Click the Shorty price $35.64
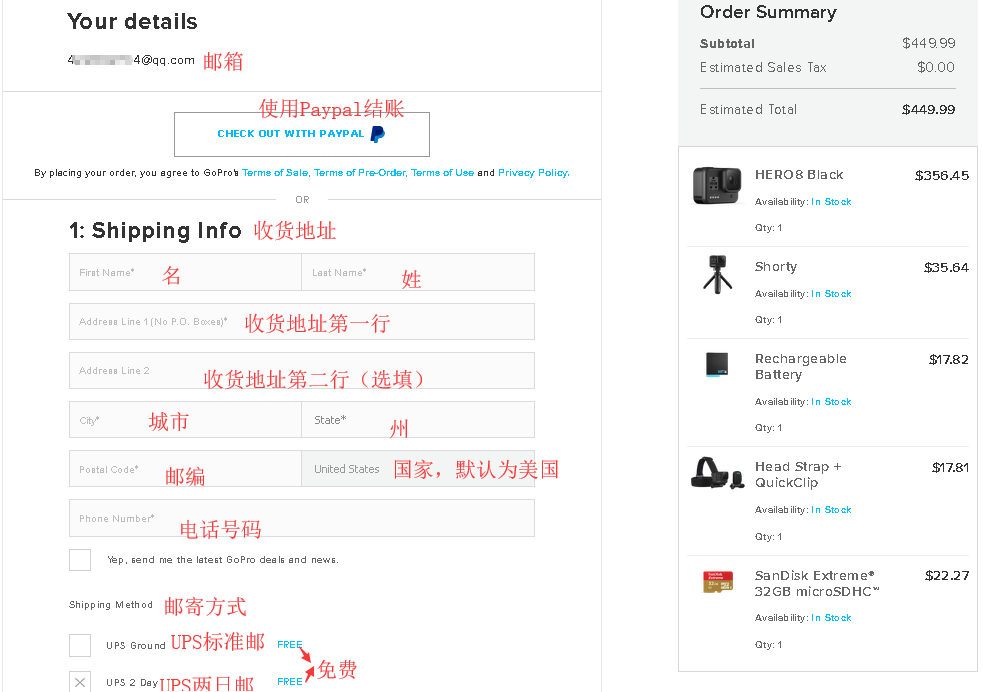This screenshot has width=983, height=692. (946, 268)
